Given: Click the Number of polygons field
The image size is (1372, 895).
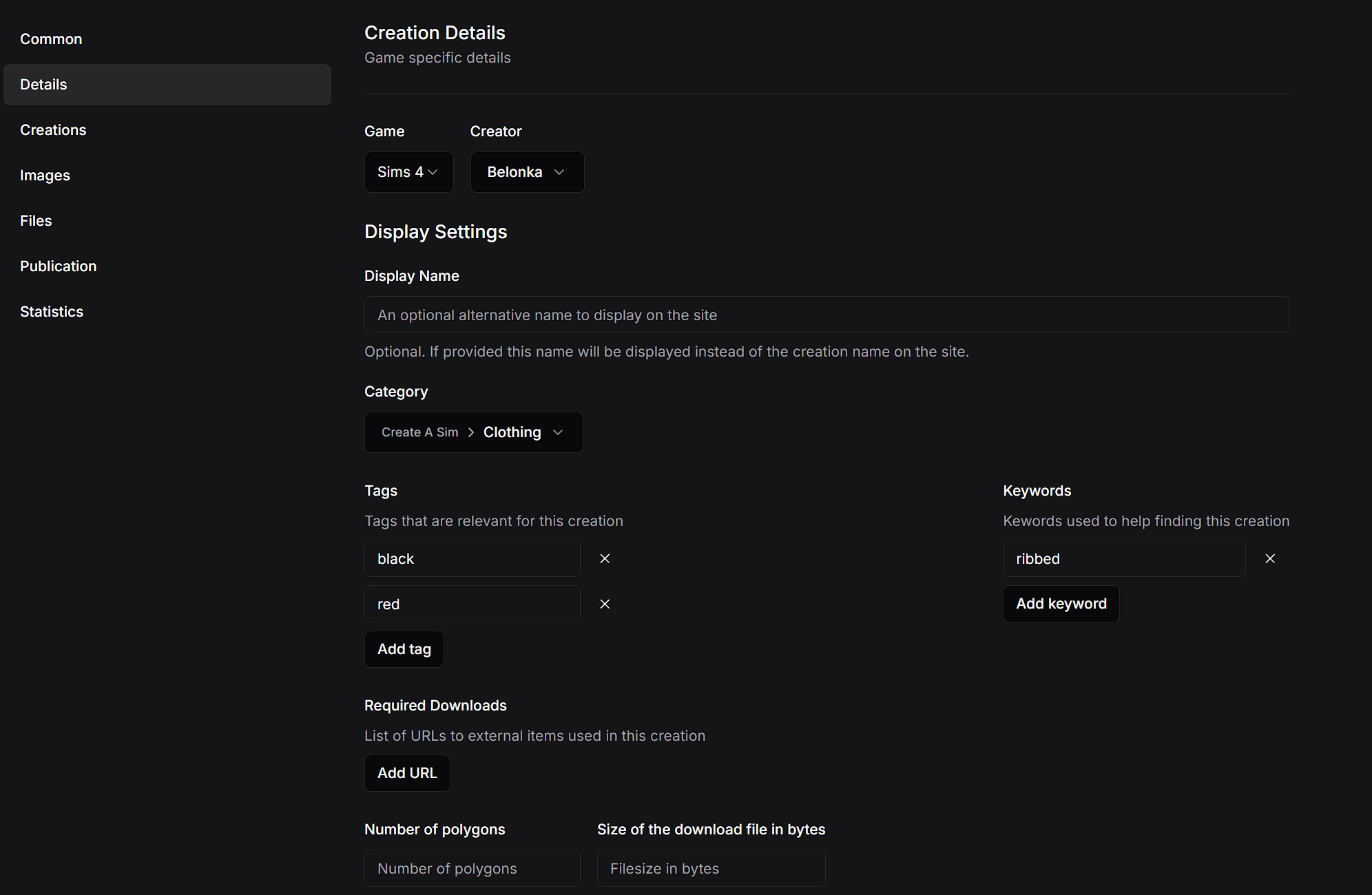Looking at the screenshot, I should [472, 869].
